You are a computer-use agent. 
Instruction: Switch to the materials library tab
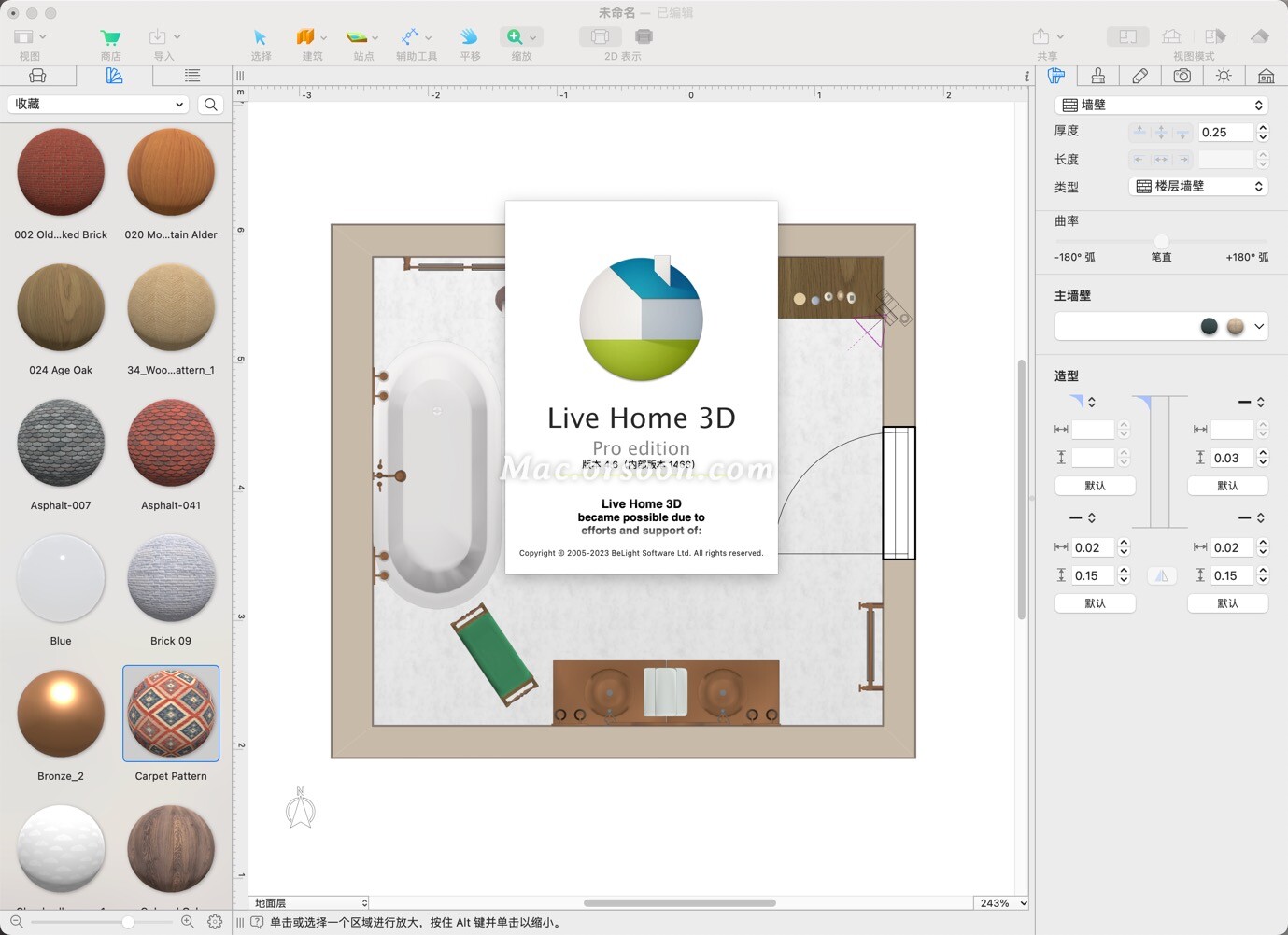[114, 76]
